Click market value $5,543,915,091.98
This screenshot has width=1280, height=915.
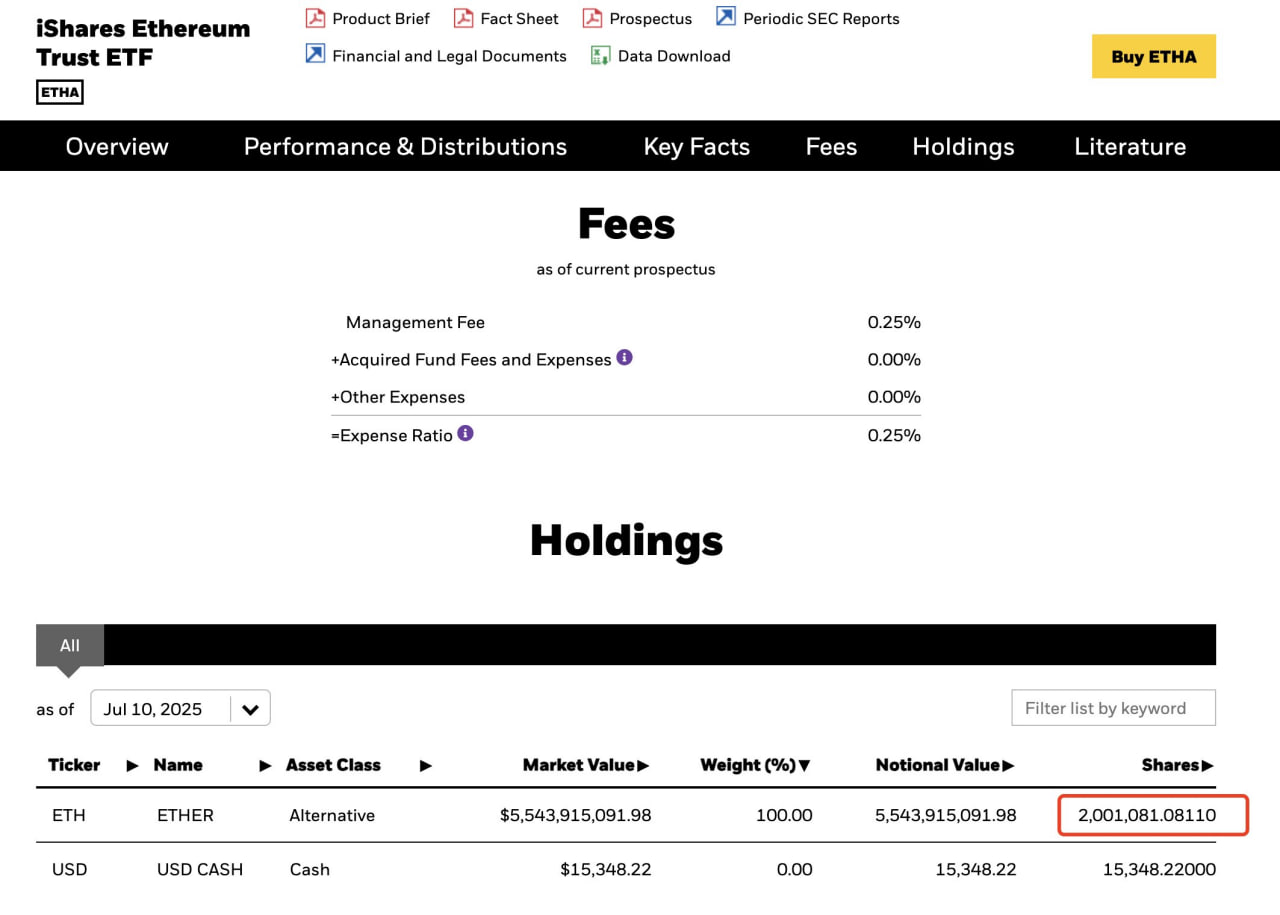pyautogui.click(x=575, y=815)
